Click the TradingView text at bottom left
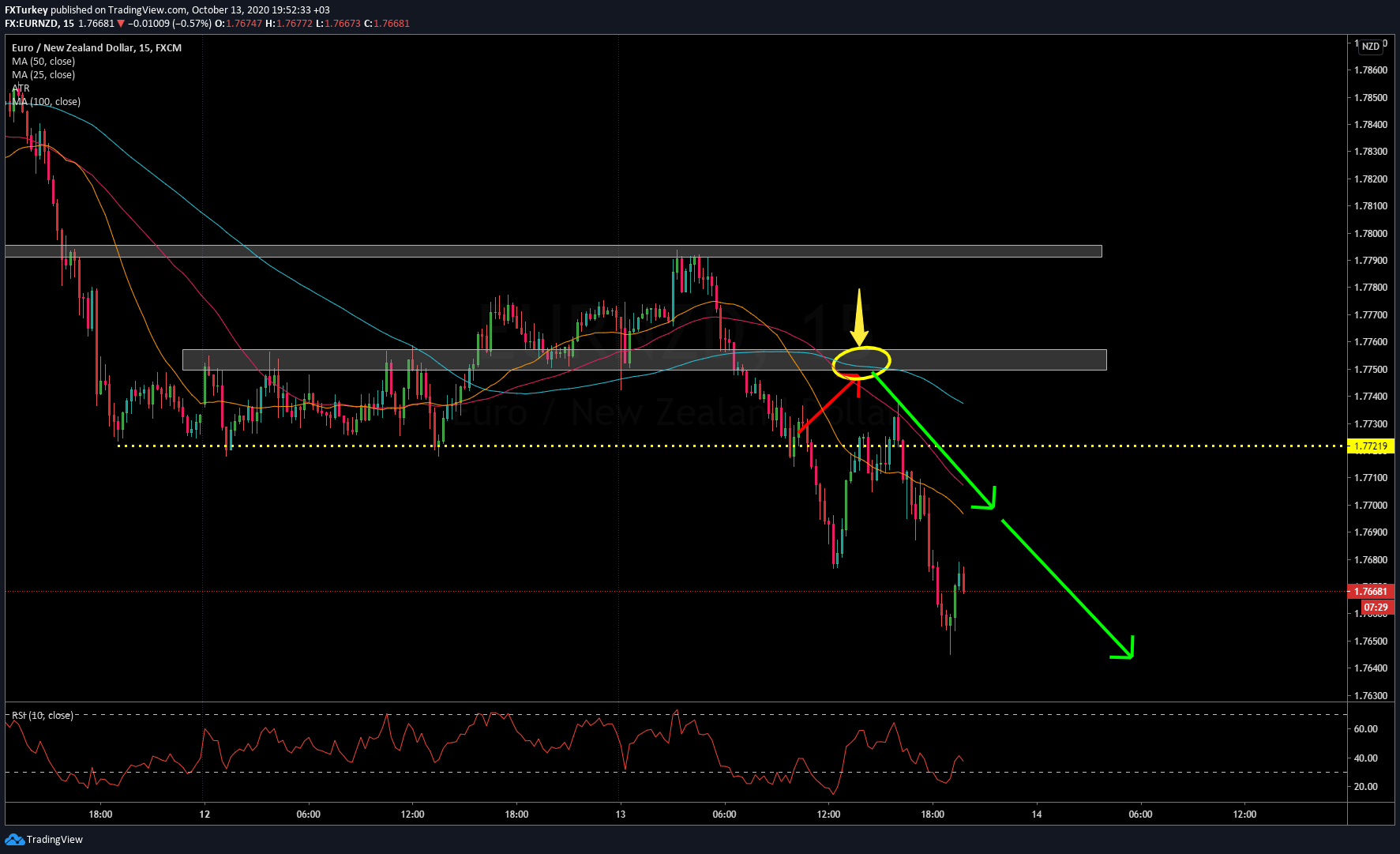Screen dimensions: 1400x854 pos(54,840)
